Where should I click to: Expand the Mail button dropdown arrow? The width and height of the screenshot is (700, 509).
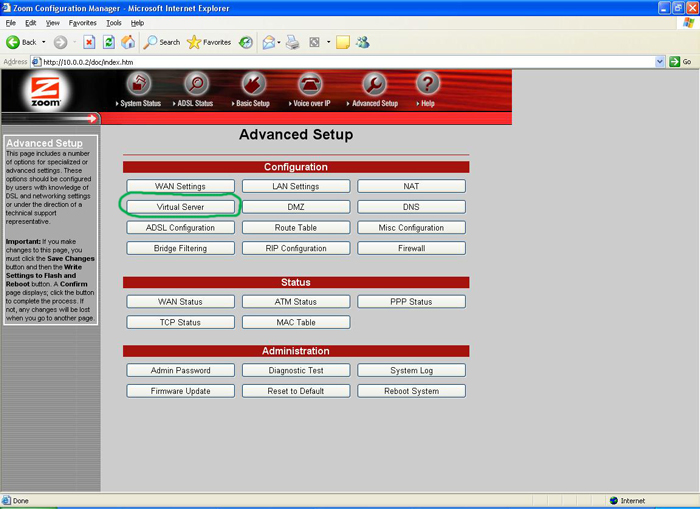[x=279, y=42]
